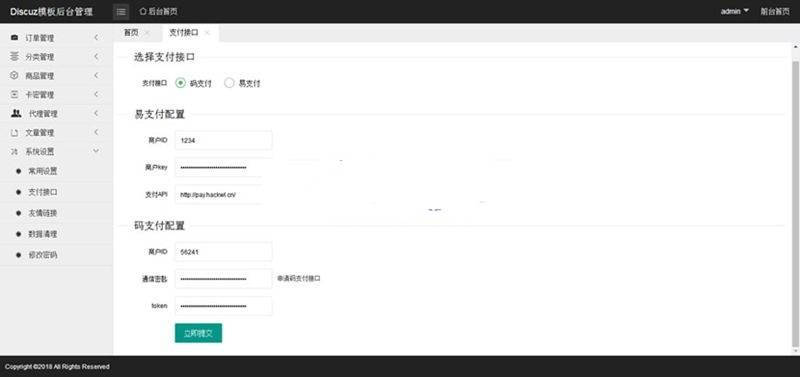Viewport: 800px width, 377px height.
Task: Click the 码支付配置 section heading
Action: [x=159, y=225]
